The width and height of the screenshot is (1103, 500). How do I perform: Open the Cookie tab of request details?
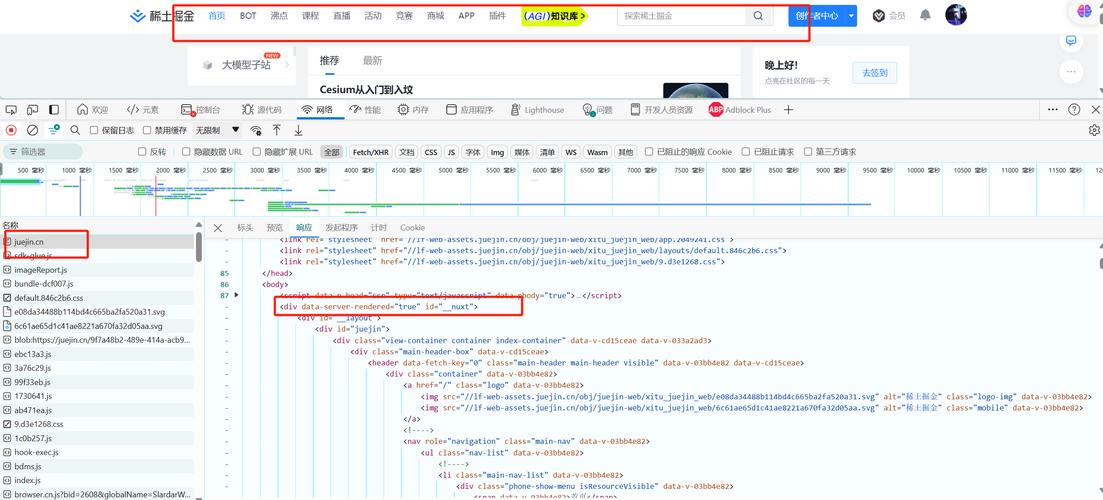(x=412, y=228)
